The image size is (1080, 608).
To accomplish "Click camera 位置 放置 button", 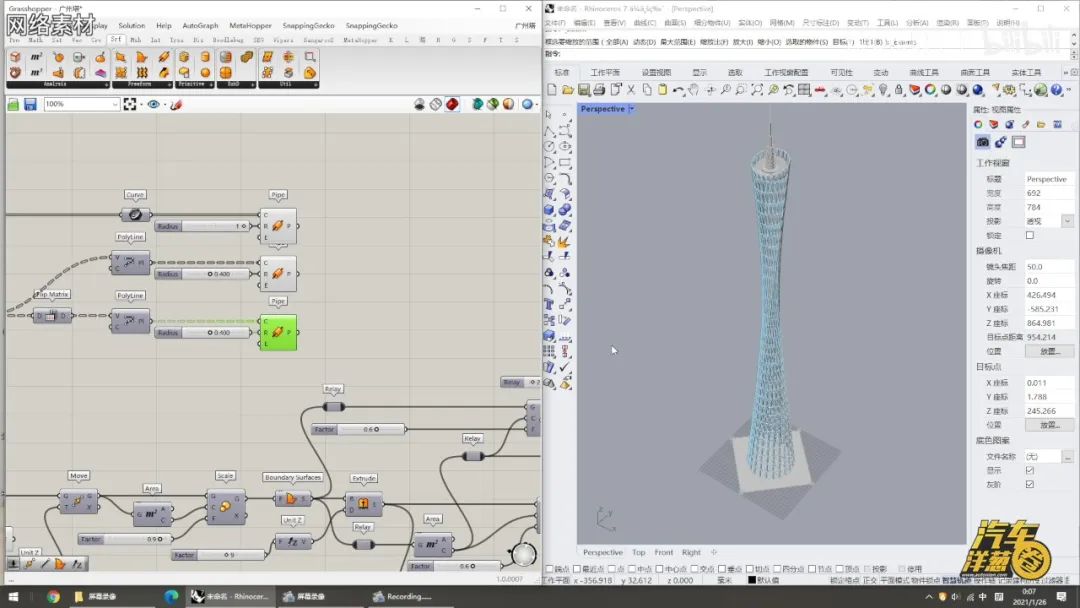I will coord(1049,351).
